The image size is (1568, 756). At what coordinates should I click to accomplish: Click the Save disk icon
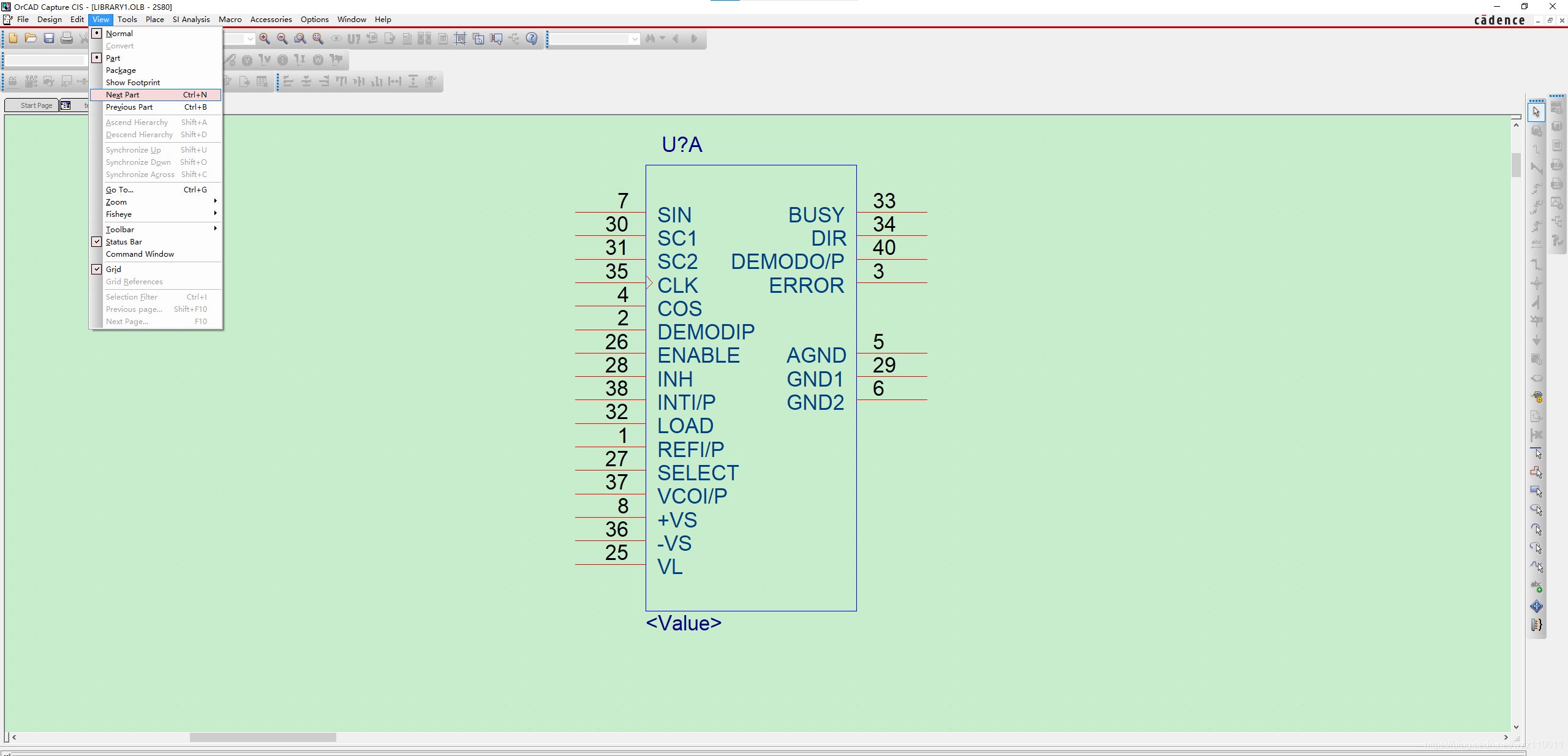click(x=49, y=39)
